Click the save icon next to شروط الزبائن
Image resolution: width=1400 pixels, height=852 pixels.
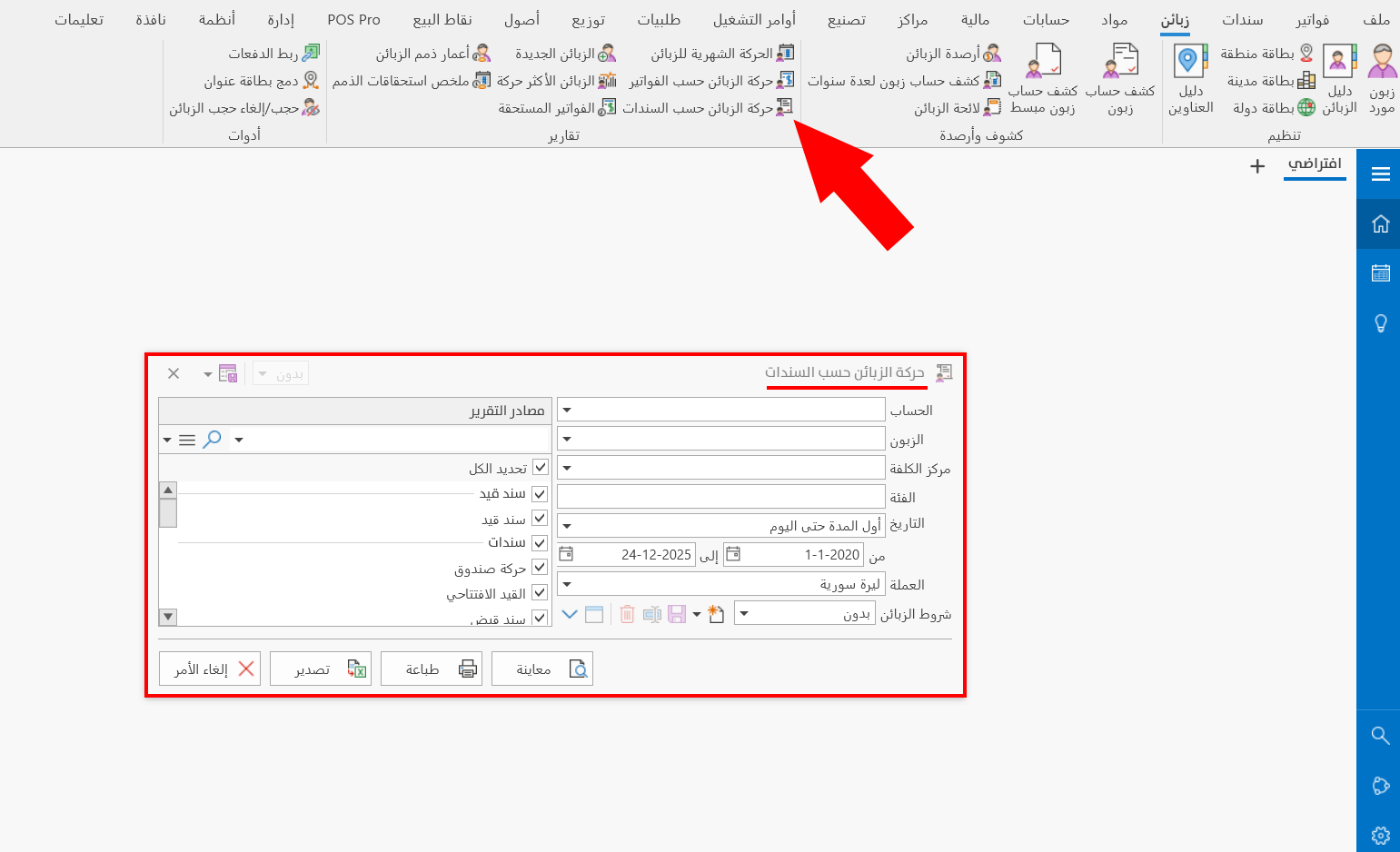point(677,614)
